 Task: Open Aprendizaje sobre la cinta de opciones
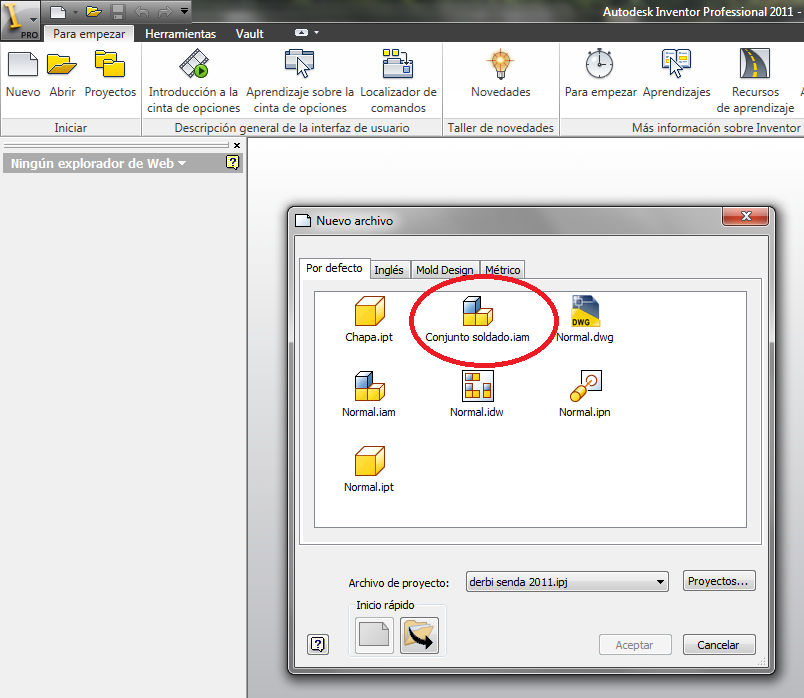[300, 81]
